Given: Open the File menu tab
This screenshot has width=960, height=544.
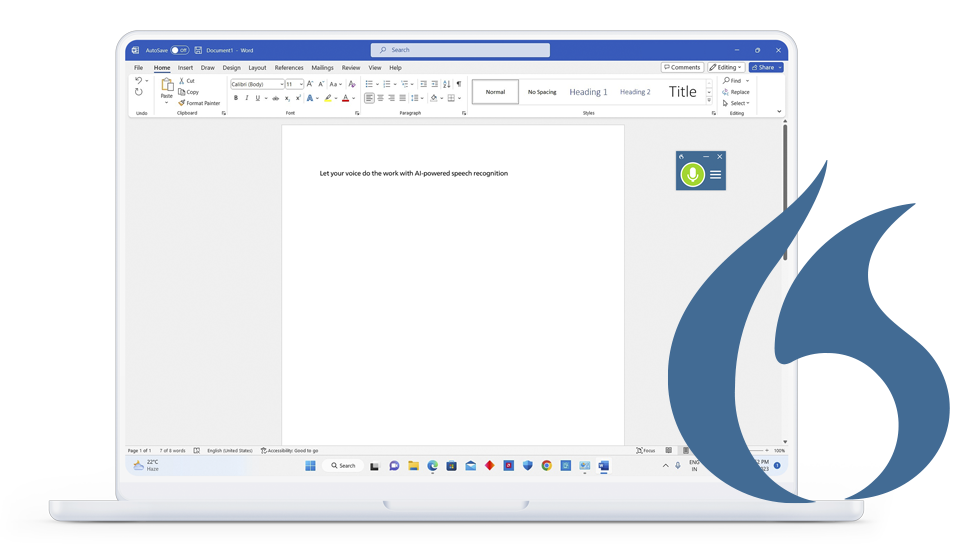Looking at the screenshot, I should 138,68.
